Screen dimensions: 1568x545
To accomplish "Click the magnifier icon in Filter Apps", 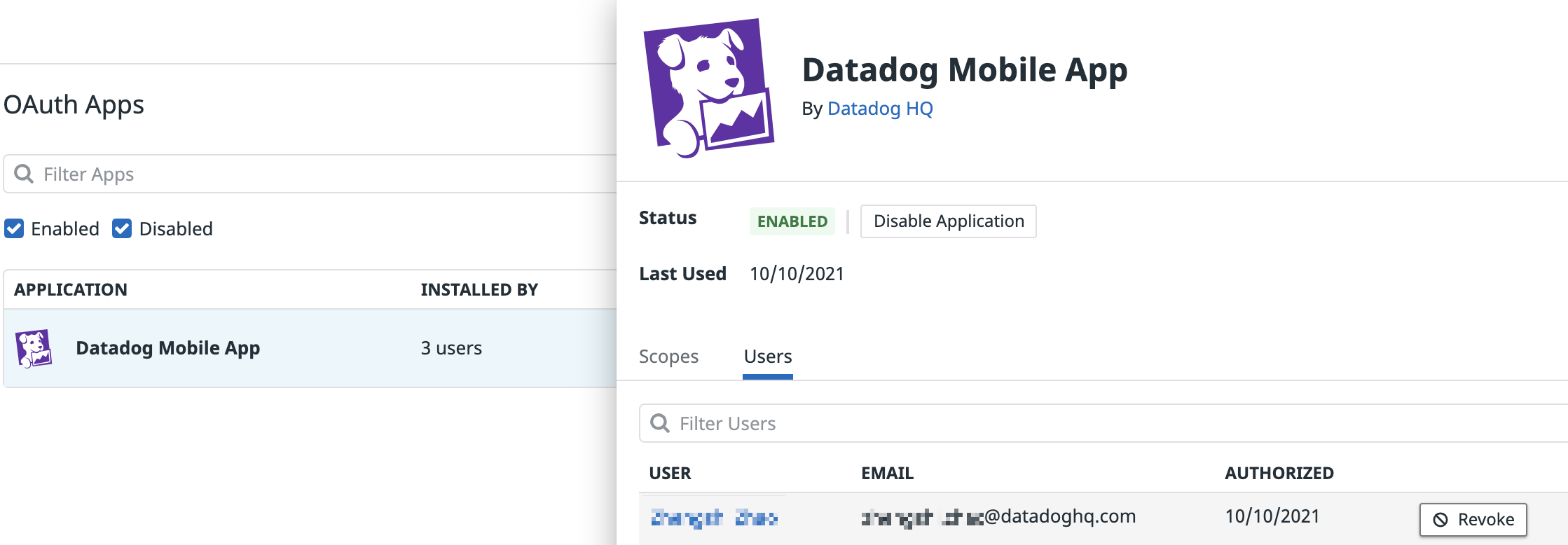I will [x=24, y=174].
